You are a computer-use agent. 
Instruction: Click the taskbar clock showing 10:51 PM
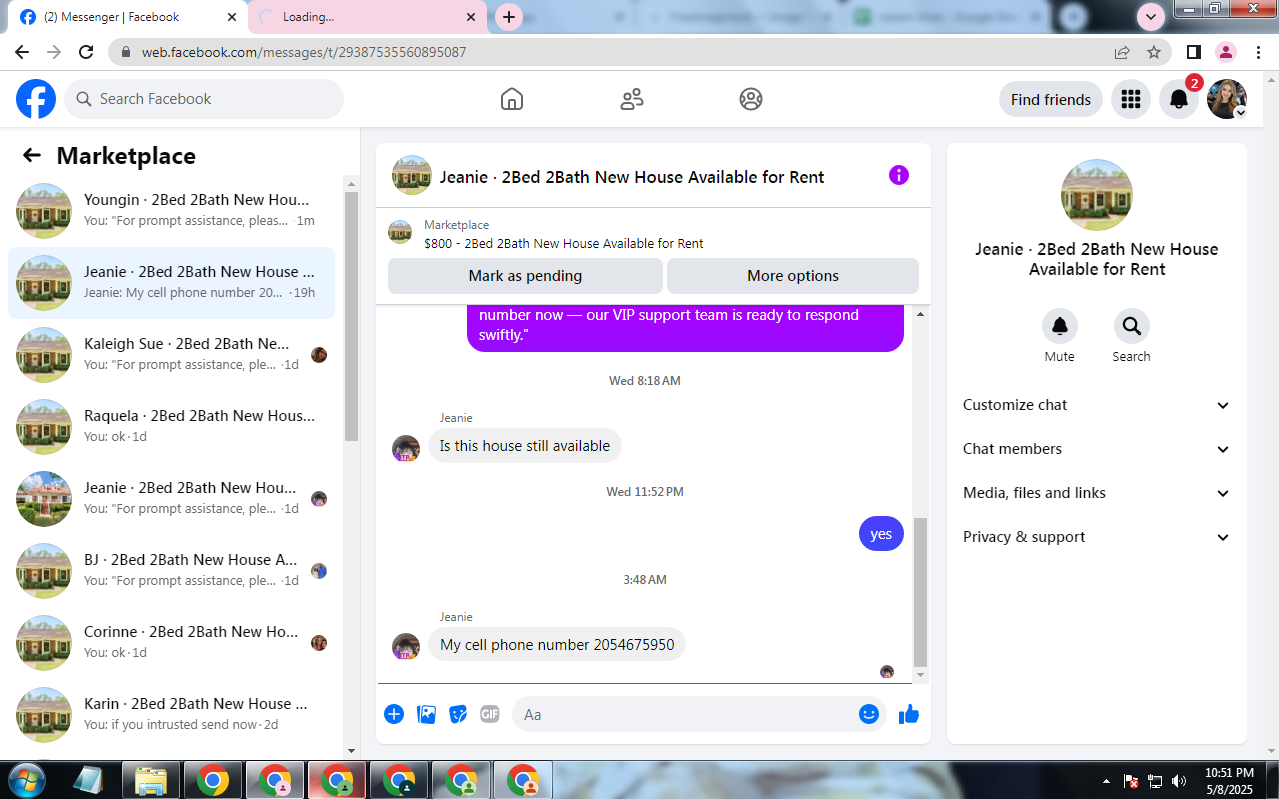click(x=1229, y=781)
